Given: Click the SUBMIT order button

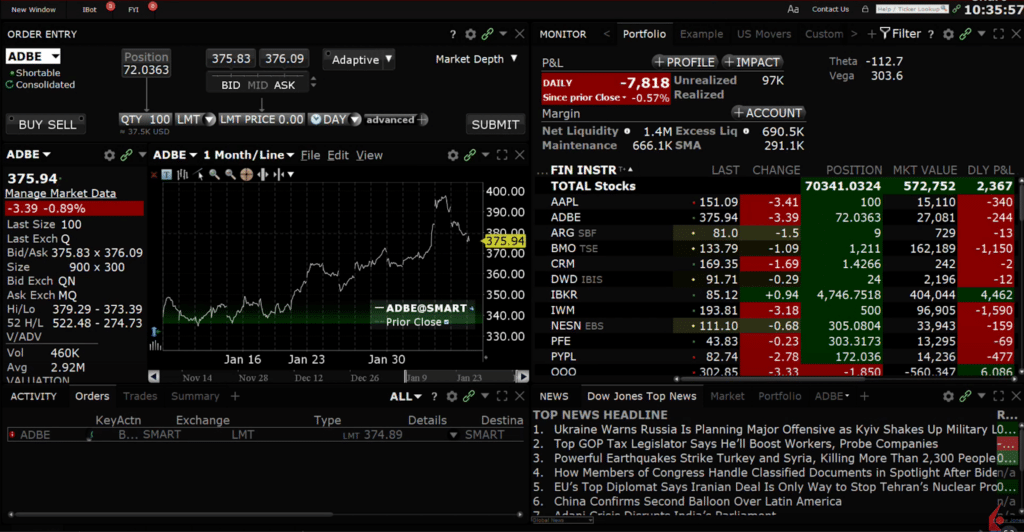Looking at the screenshot, I should [x=495, y=124].
